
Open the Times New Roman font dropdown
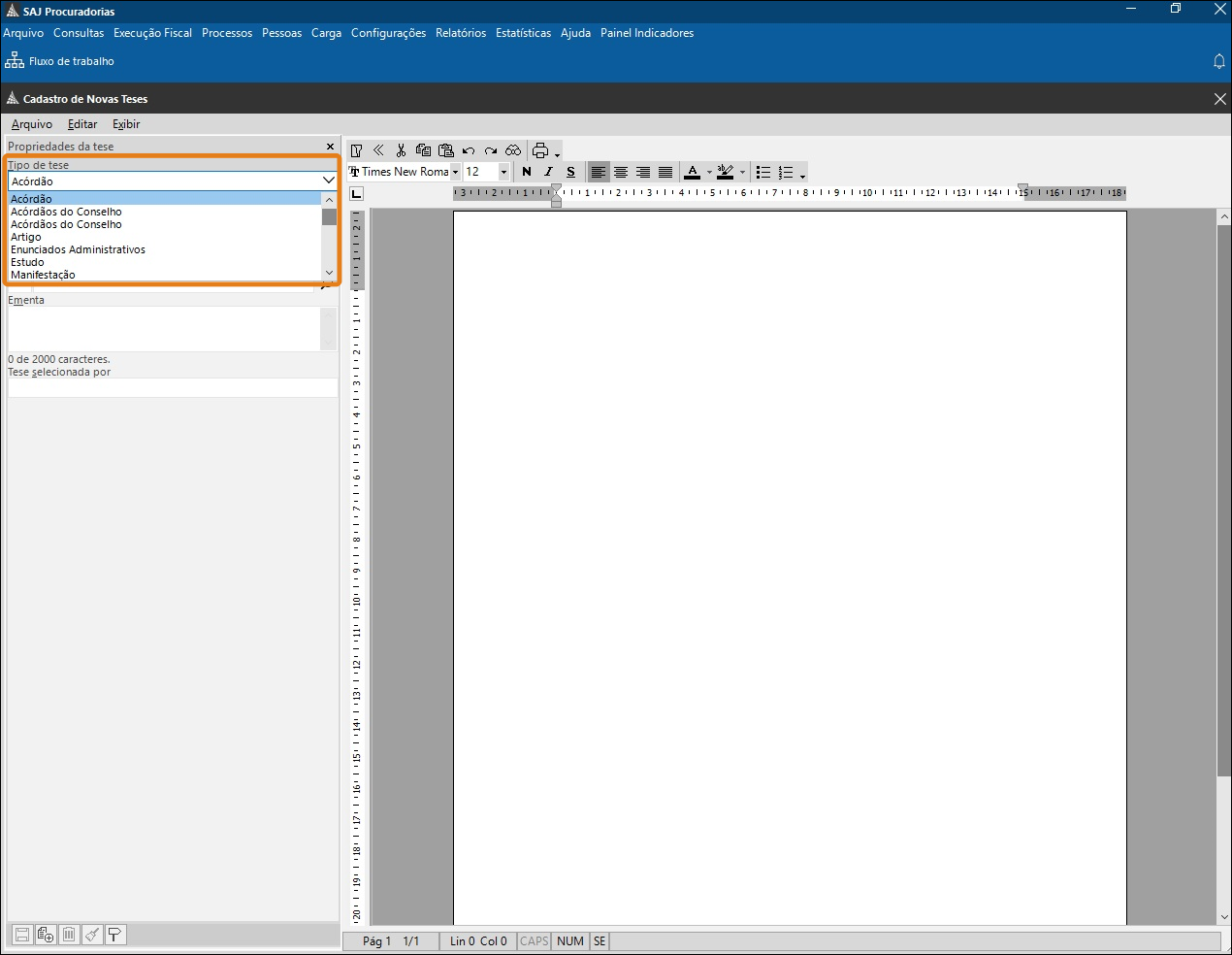point(455,172)
